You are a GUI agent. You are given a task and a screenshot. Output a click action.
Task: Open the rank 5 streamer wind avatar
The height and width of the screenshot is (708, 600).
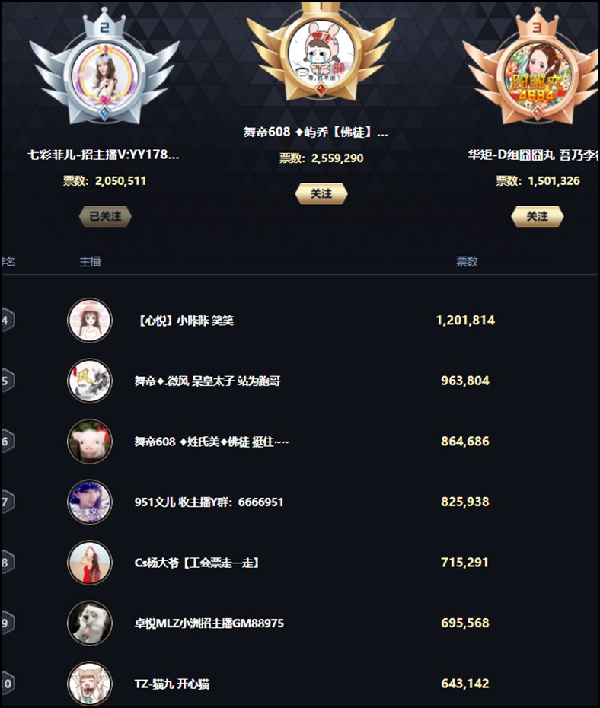point(89,381)
